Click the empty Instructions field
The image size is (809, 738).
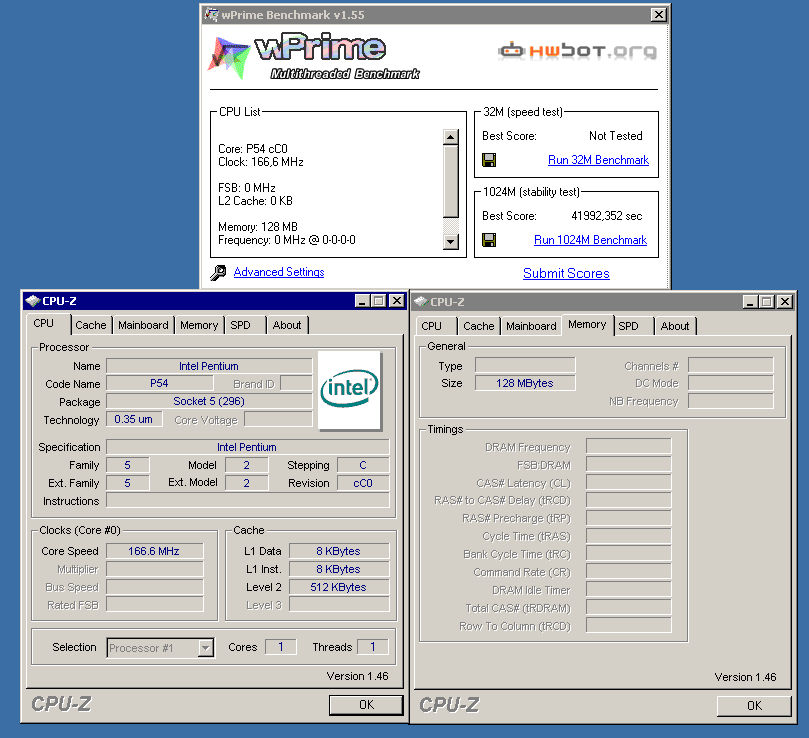pos(248,501)
